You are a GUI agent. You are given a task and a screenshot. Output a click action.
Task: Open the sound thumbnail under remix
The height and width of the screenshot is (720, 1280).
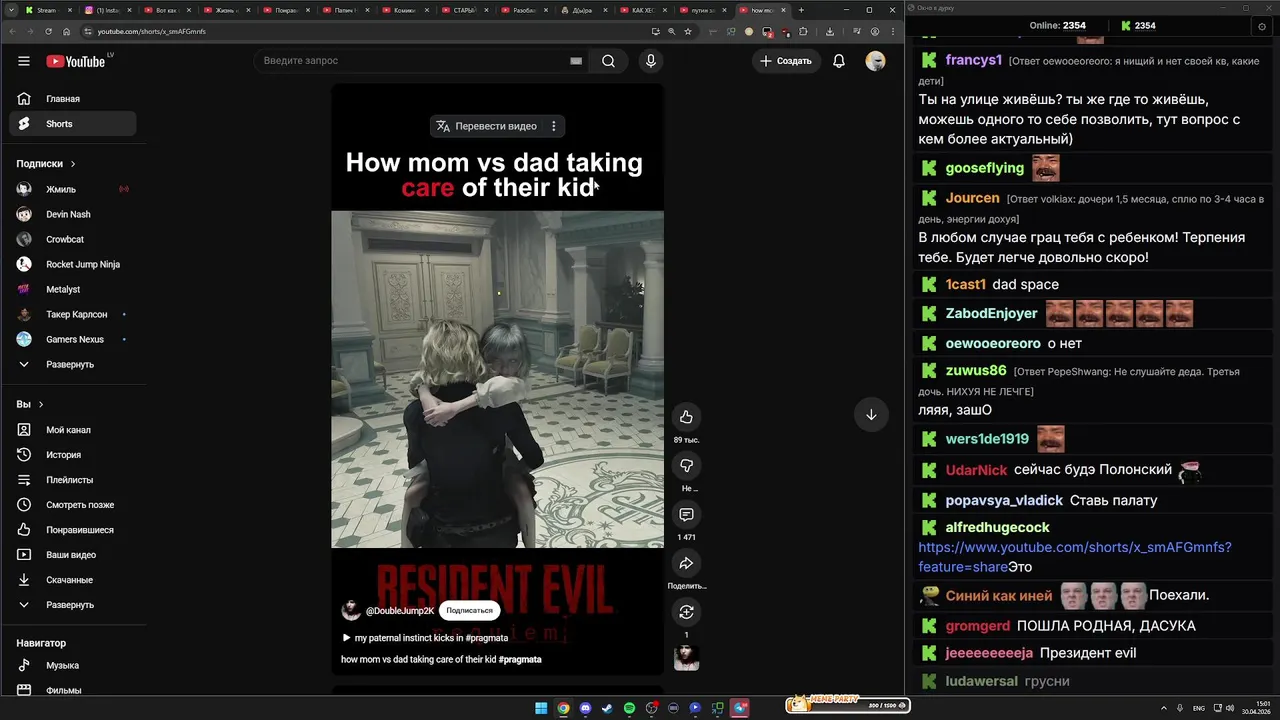point(686,657)
